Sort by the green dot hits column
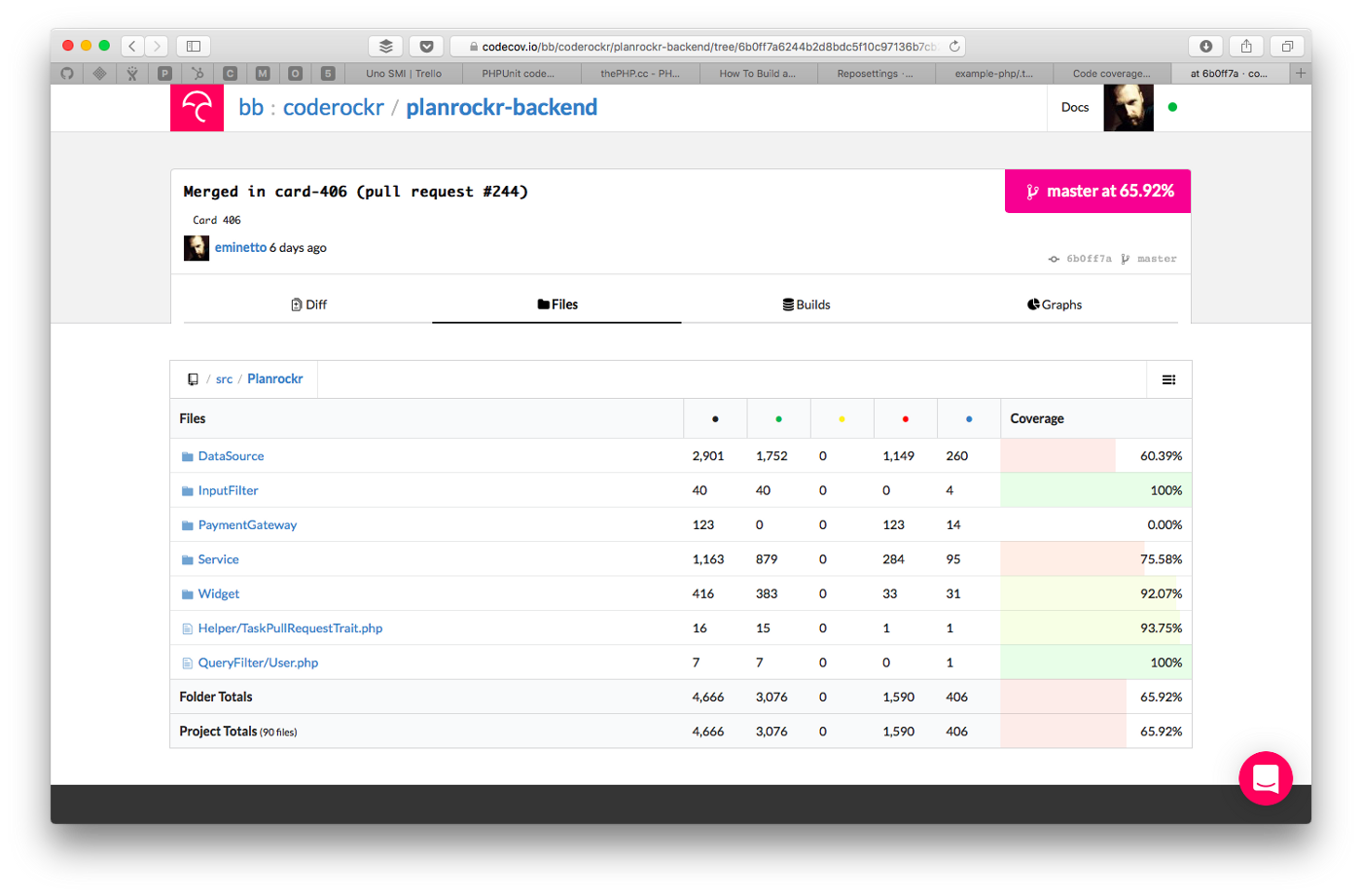This screenshot has width=1362, height=896. click(778, 419)
